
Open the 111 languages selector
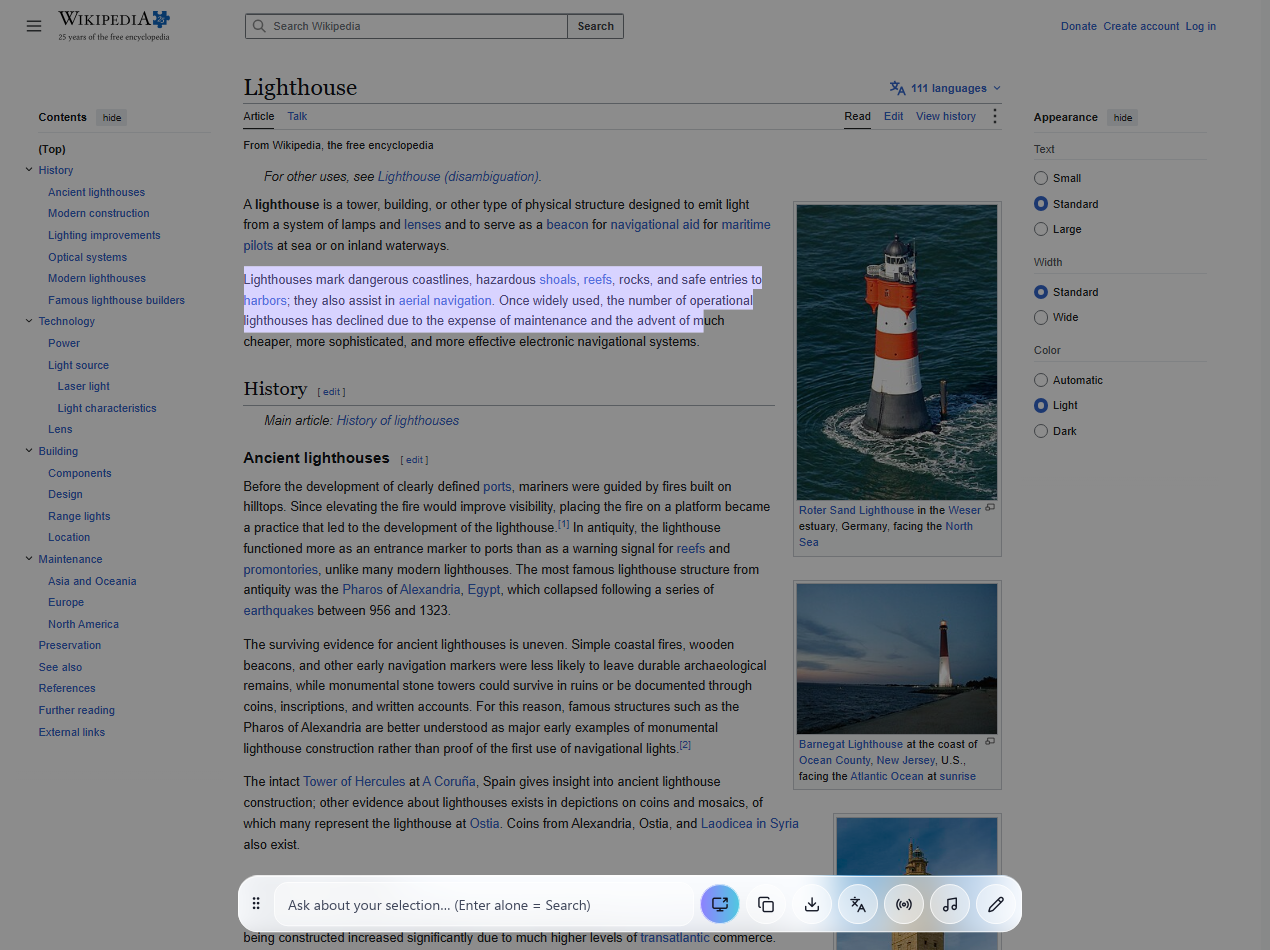(x=945, y=88)
